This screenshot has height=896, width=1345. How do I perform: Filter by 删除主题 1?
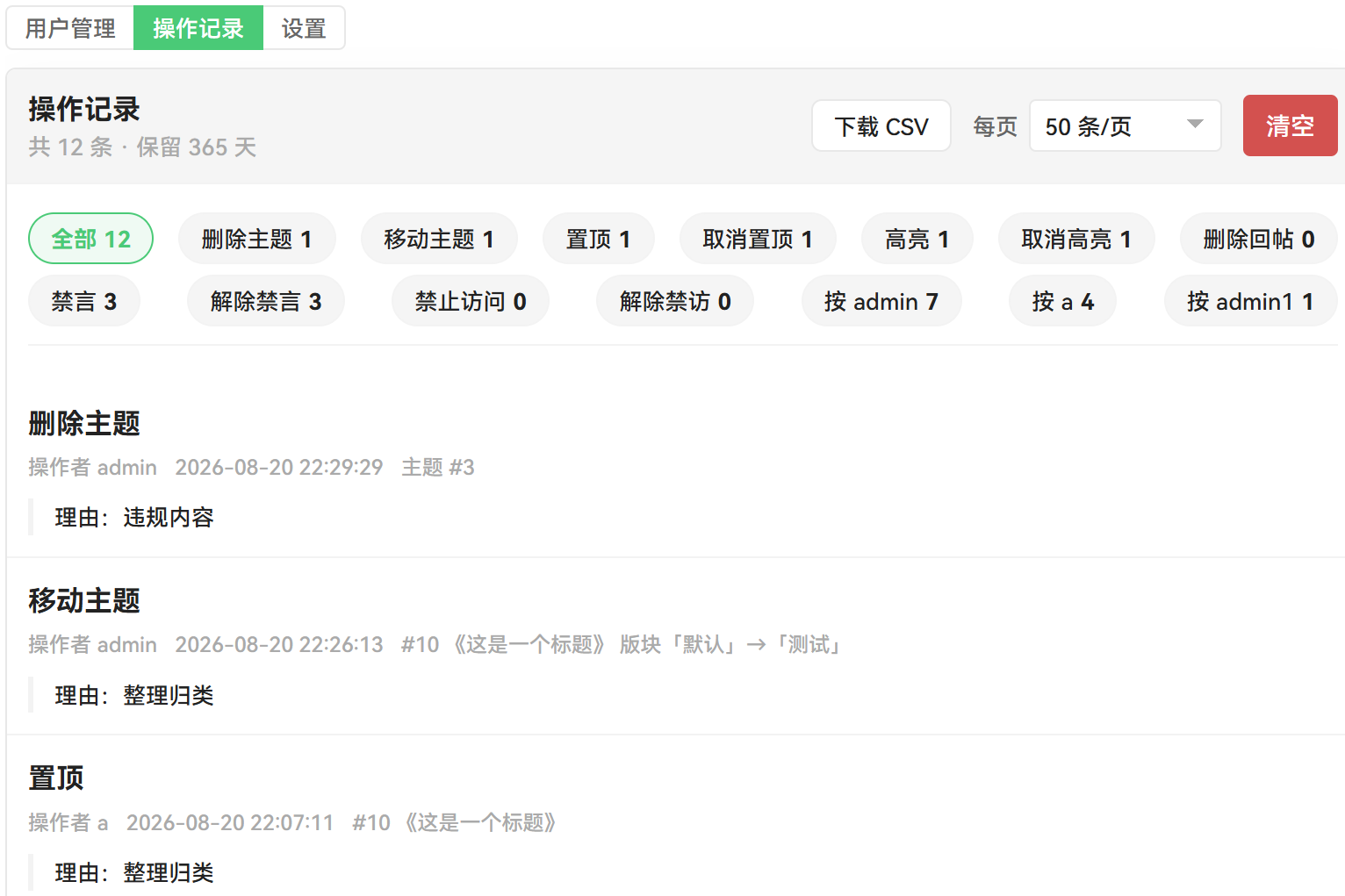click(256, 239)
